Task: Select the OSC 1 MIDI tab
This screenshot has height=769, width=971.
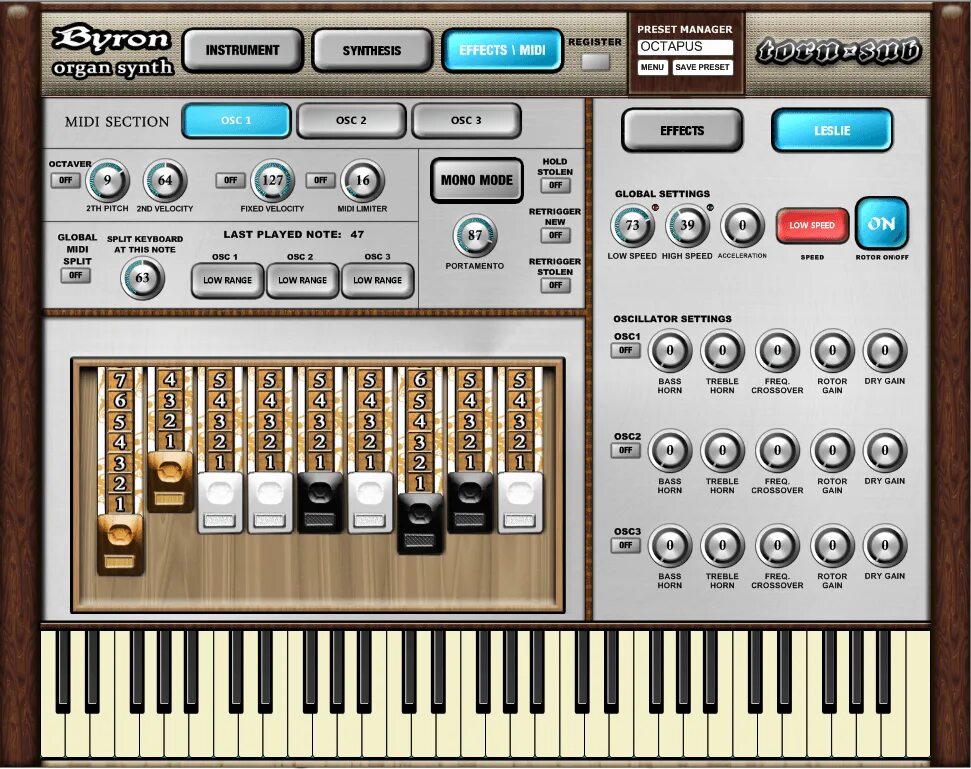Action: [237, 120]
